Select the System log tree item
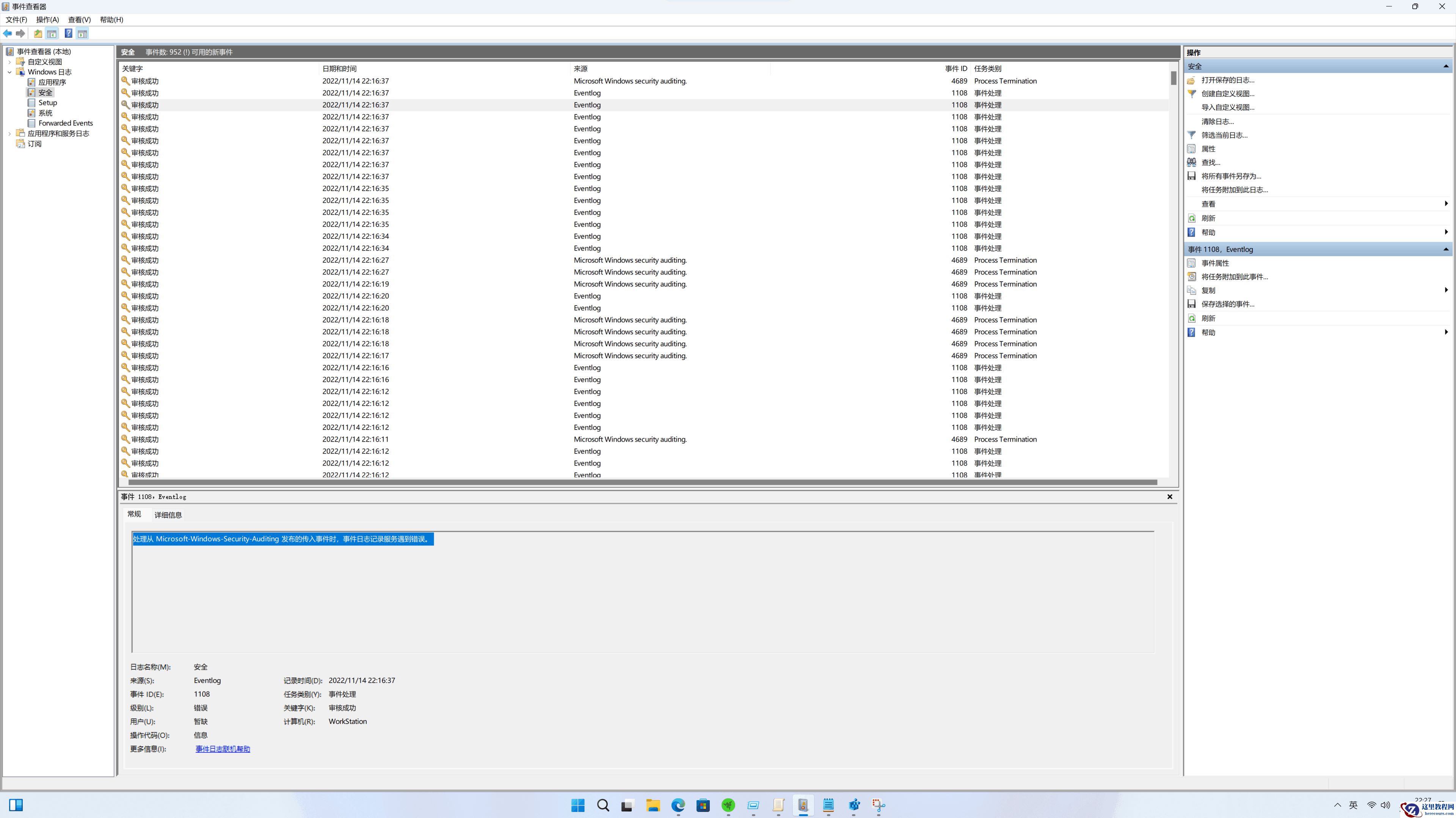This screenshot has width=1456, height=818. [x=45, y=113]
